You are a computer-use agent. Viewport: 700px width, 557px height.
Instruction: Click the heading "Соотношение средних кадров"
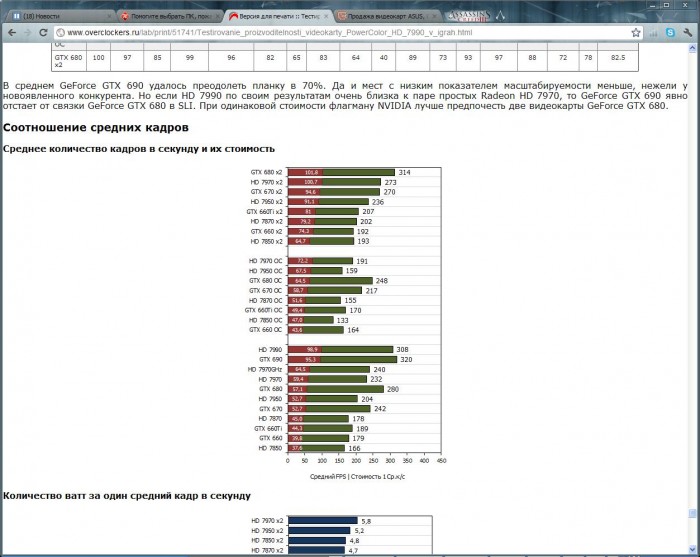pos(96,128)
